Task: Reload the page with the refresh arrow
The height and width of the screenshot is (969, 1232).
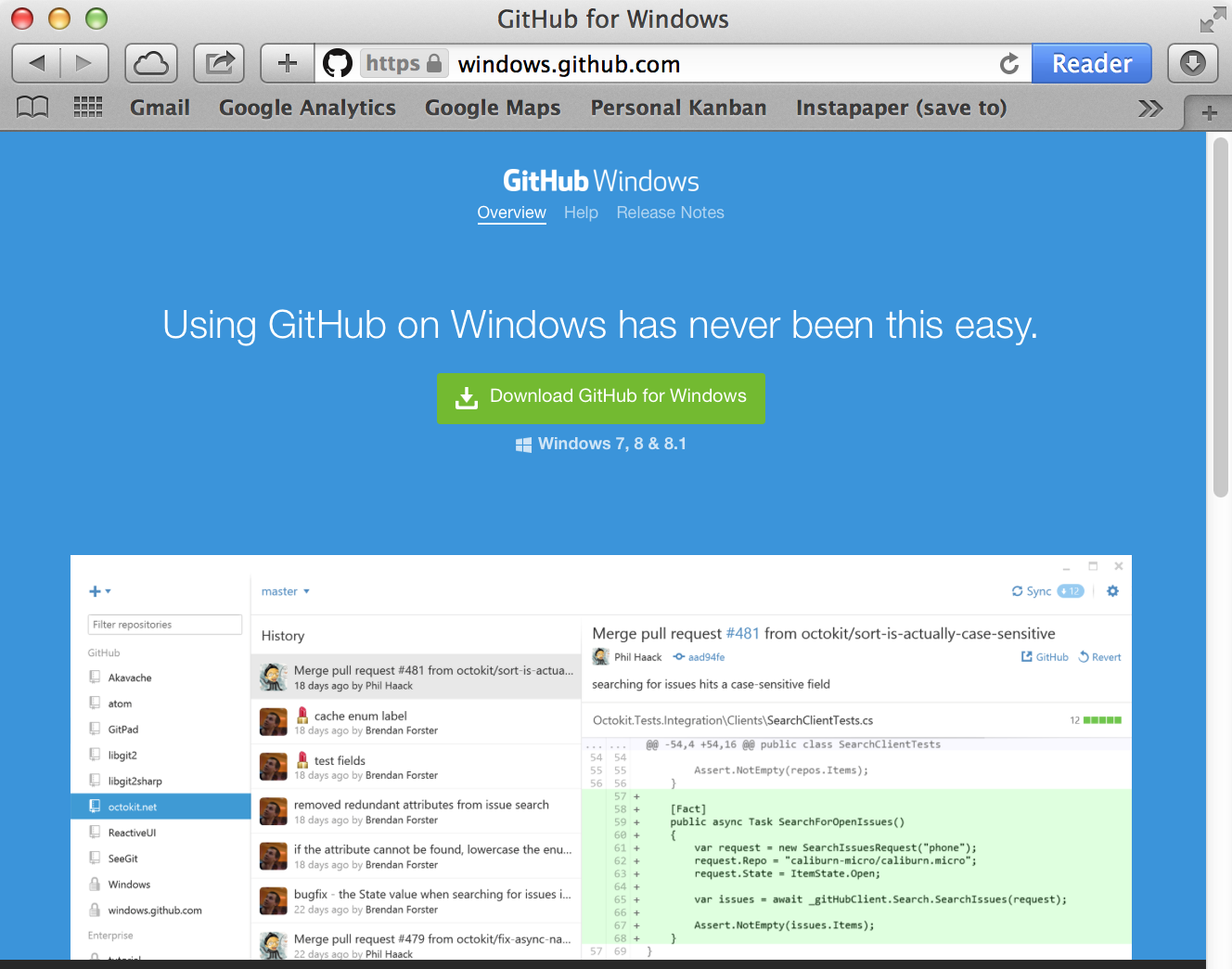Action: point(1009,63)
